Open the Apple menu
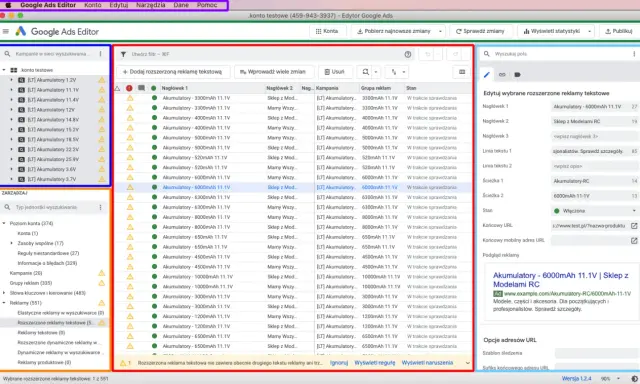Image resolution: width=640 pixels, height=384 pixels. (x=8, y=5)
